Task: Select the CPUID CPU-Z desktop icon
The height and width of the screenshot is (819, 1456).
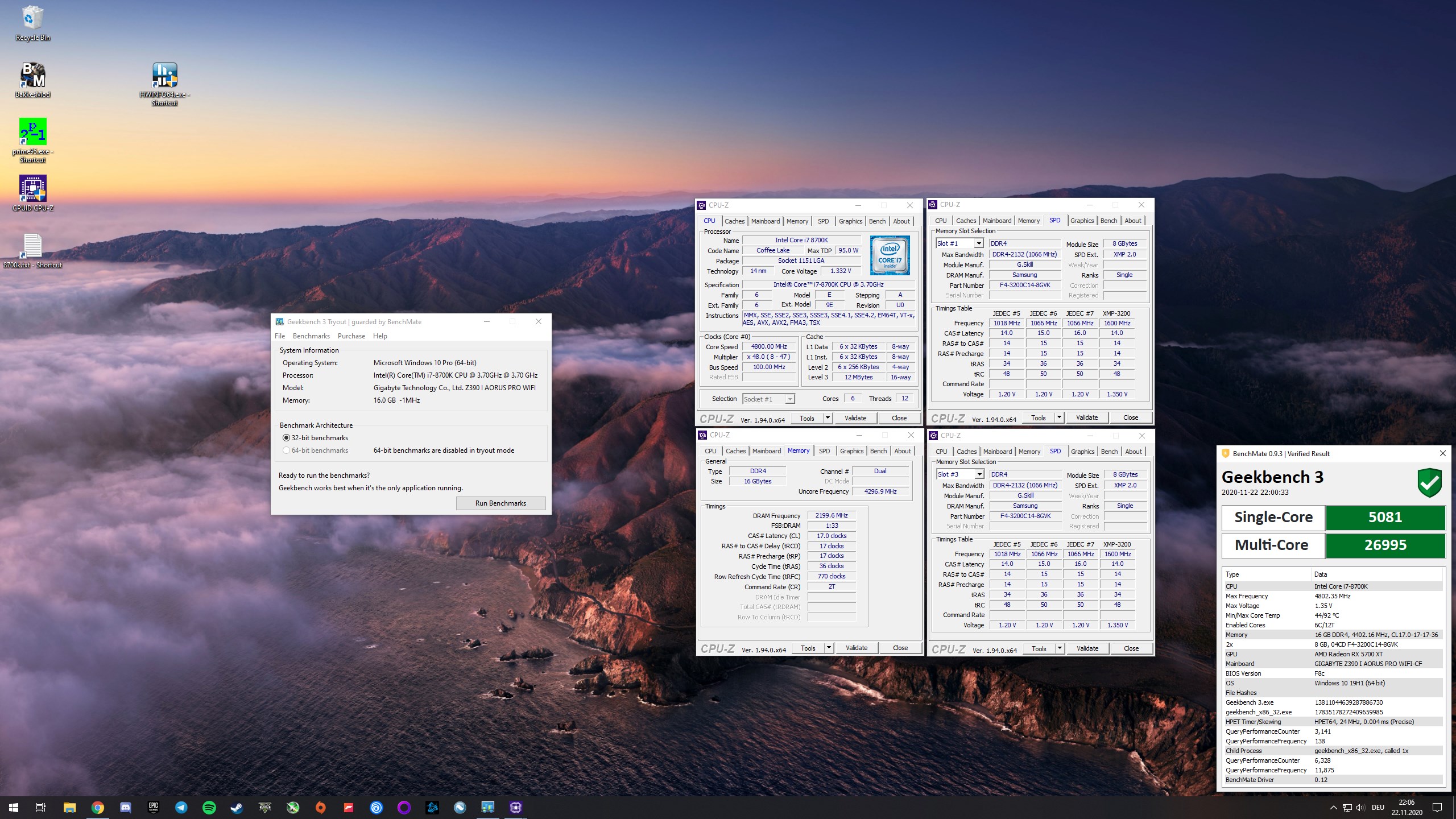Action: [32, 193]
